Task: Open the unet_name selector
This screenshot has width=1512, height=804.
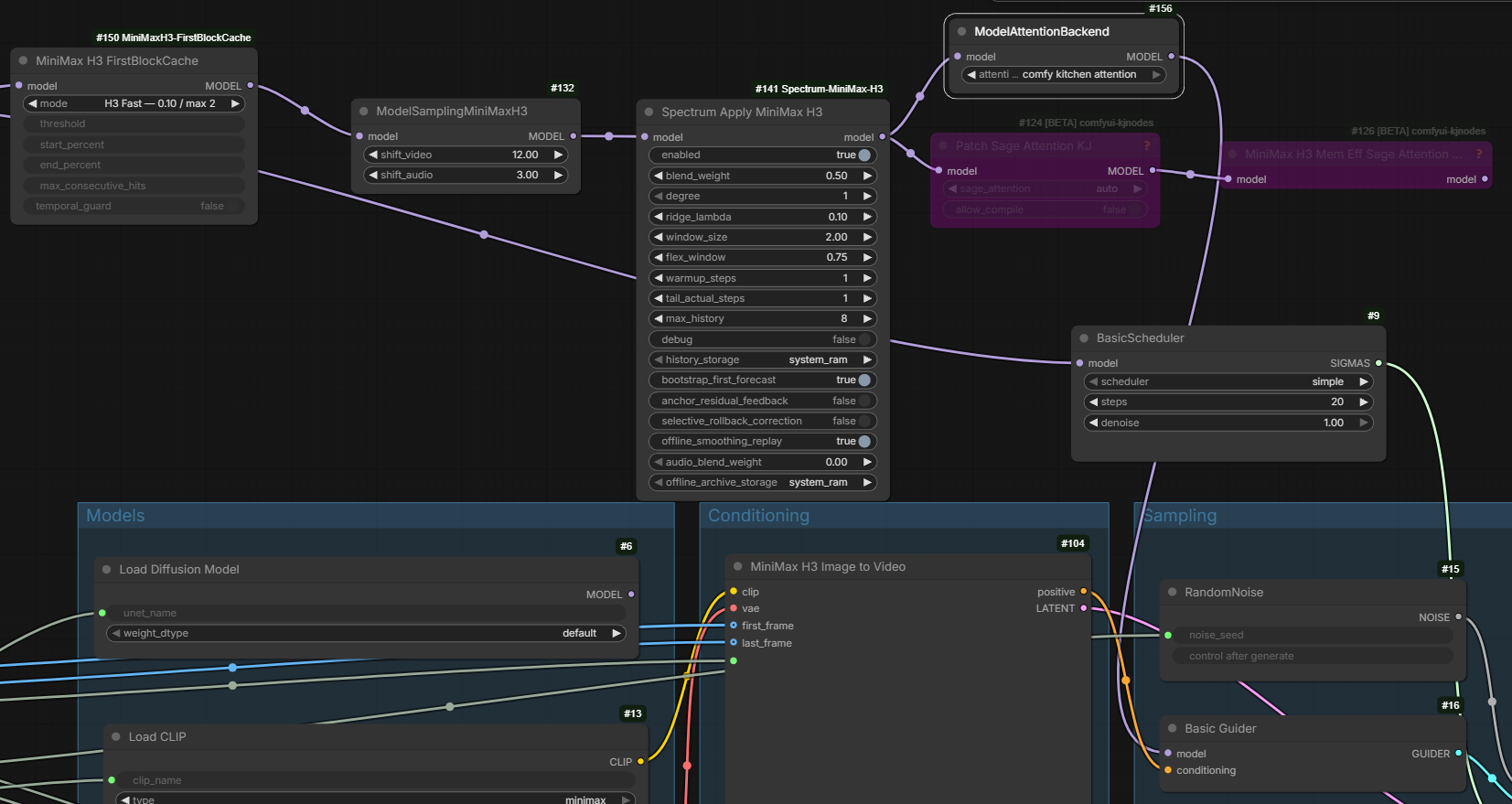Action: click(x=366, y=613)
